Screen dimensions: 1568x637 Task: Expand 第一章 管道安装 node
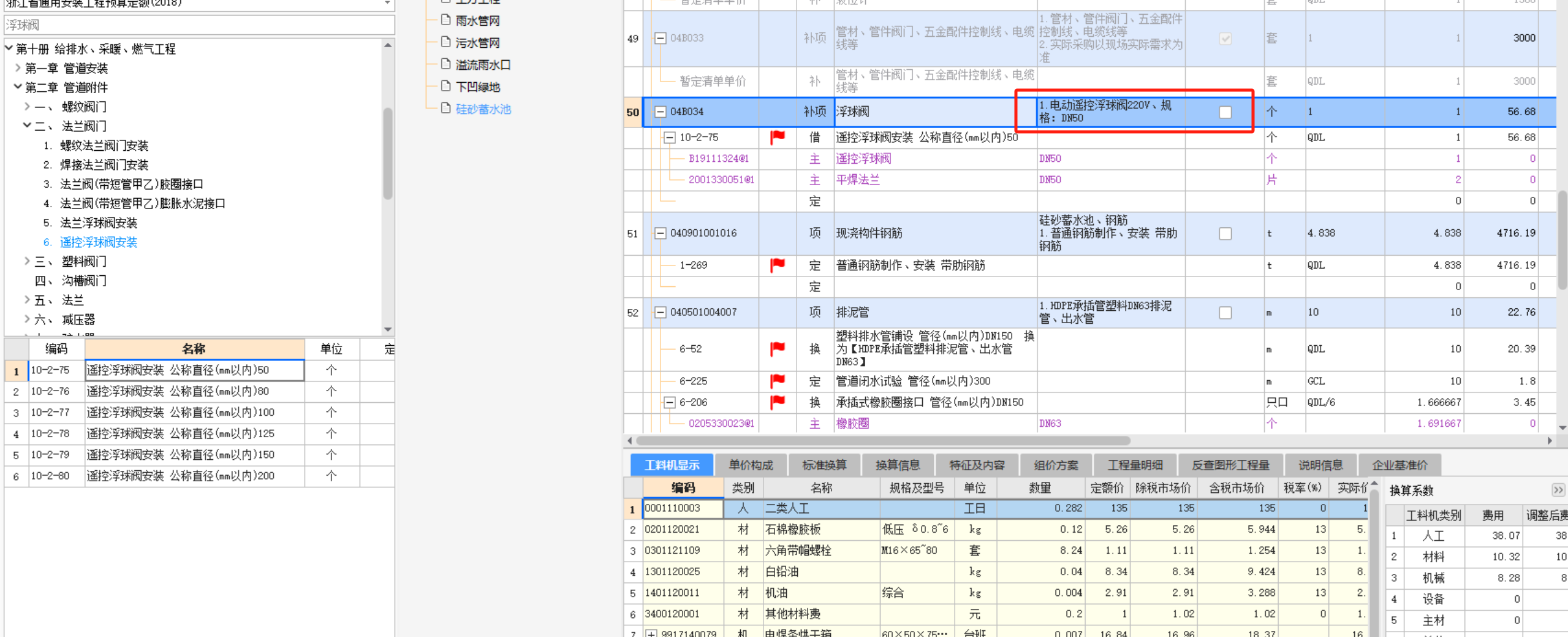(18, 67)
